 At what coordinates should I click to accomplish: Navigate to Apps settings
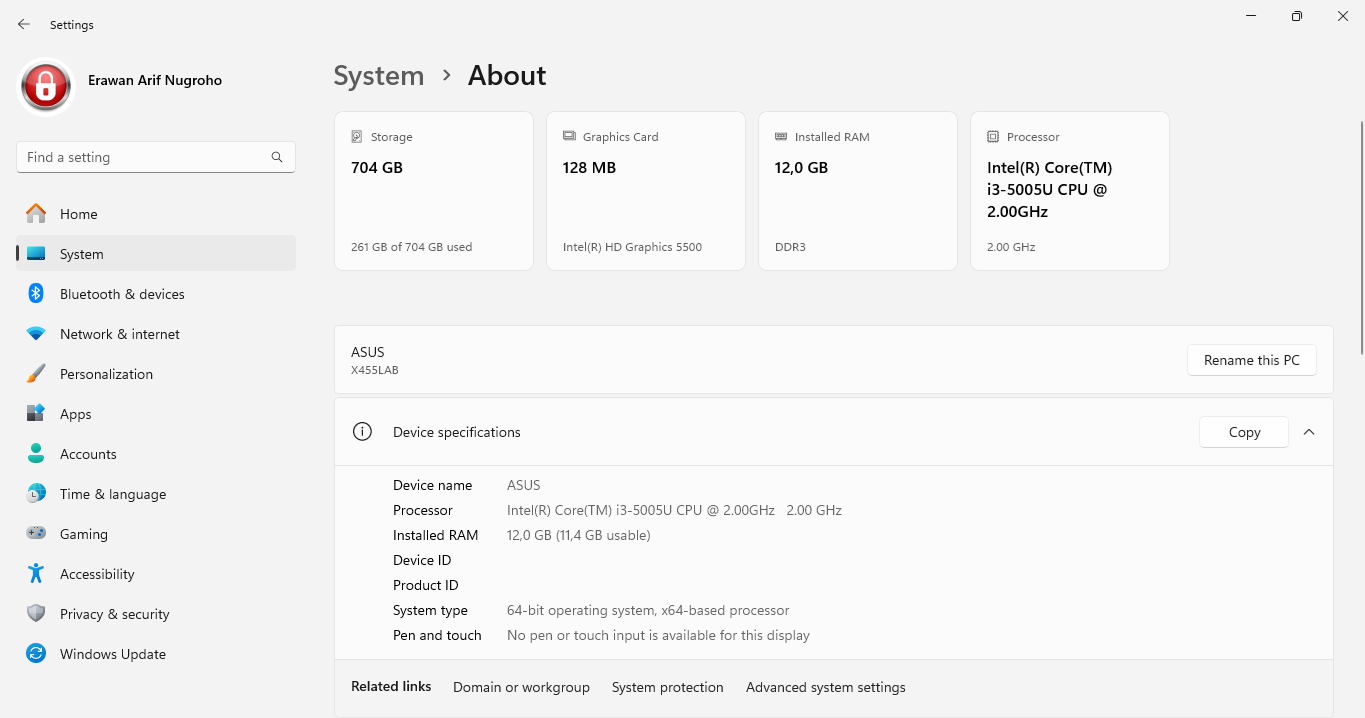156,414
